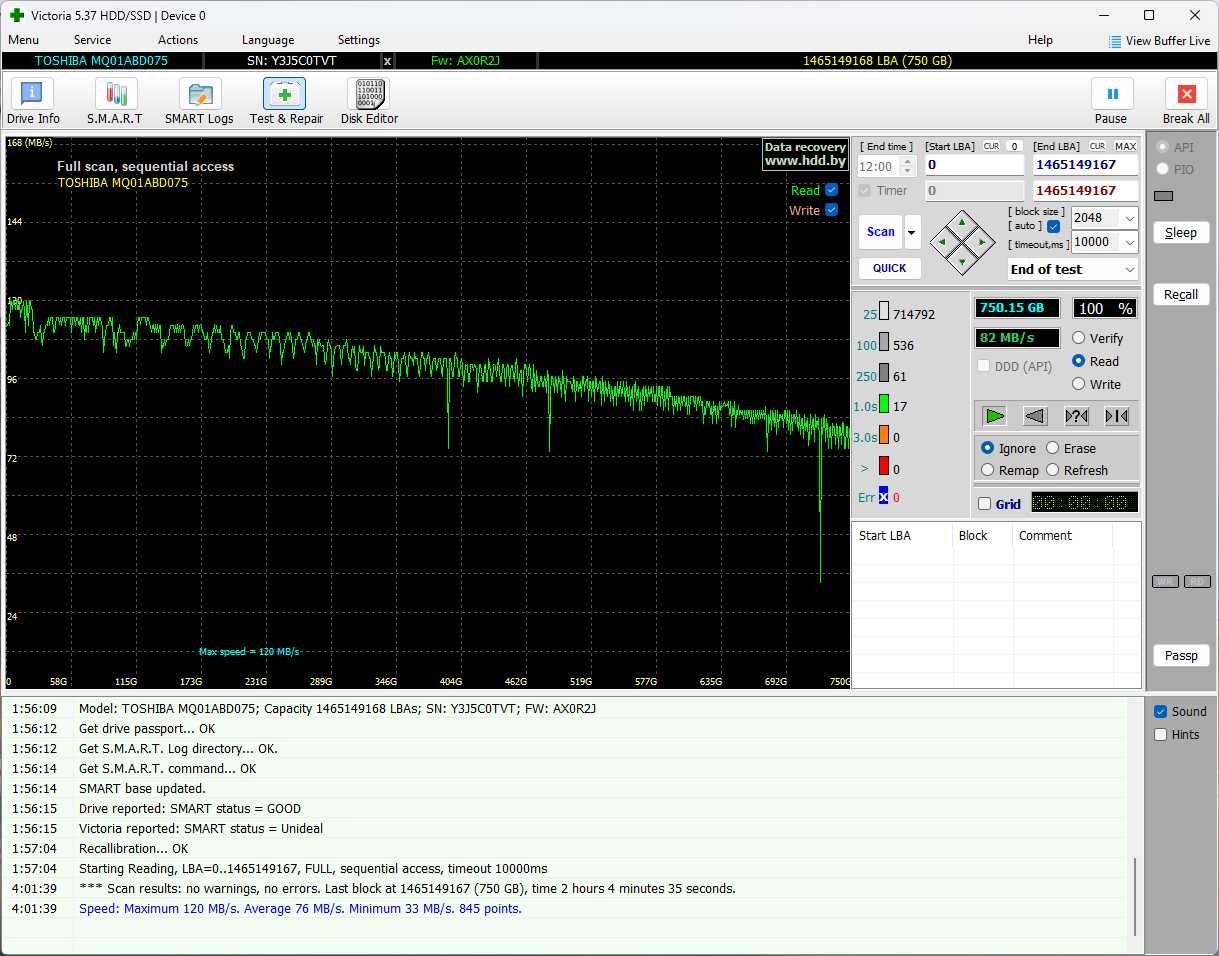
Task: Click the red blocks-over-3s indicator
Action: tap(884, 466)
